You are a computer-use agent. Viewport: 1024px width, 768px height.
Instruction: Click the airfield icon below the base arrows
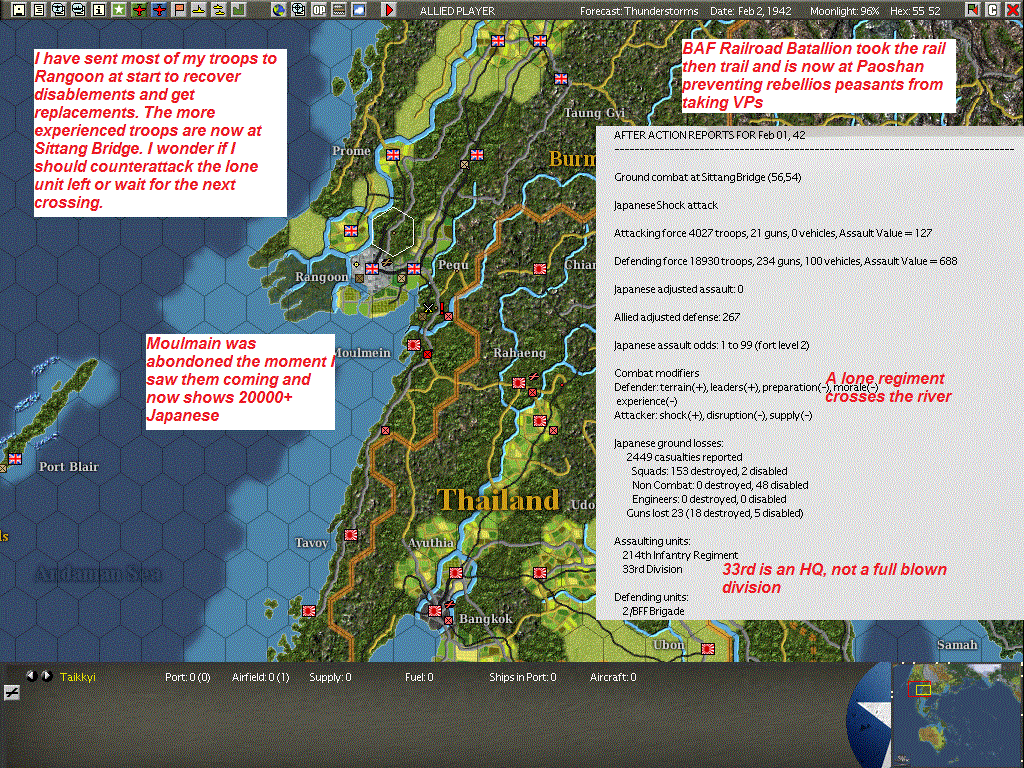pyautogui.click(x=11, y=693)
